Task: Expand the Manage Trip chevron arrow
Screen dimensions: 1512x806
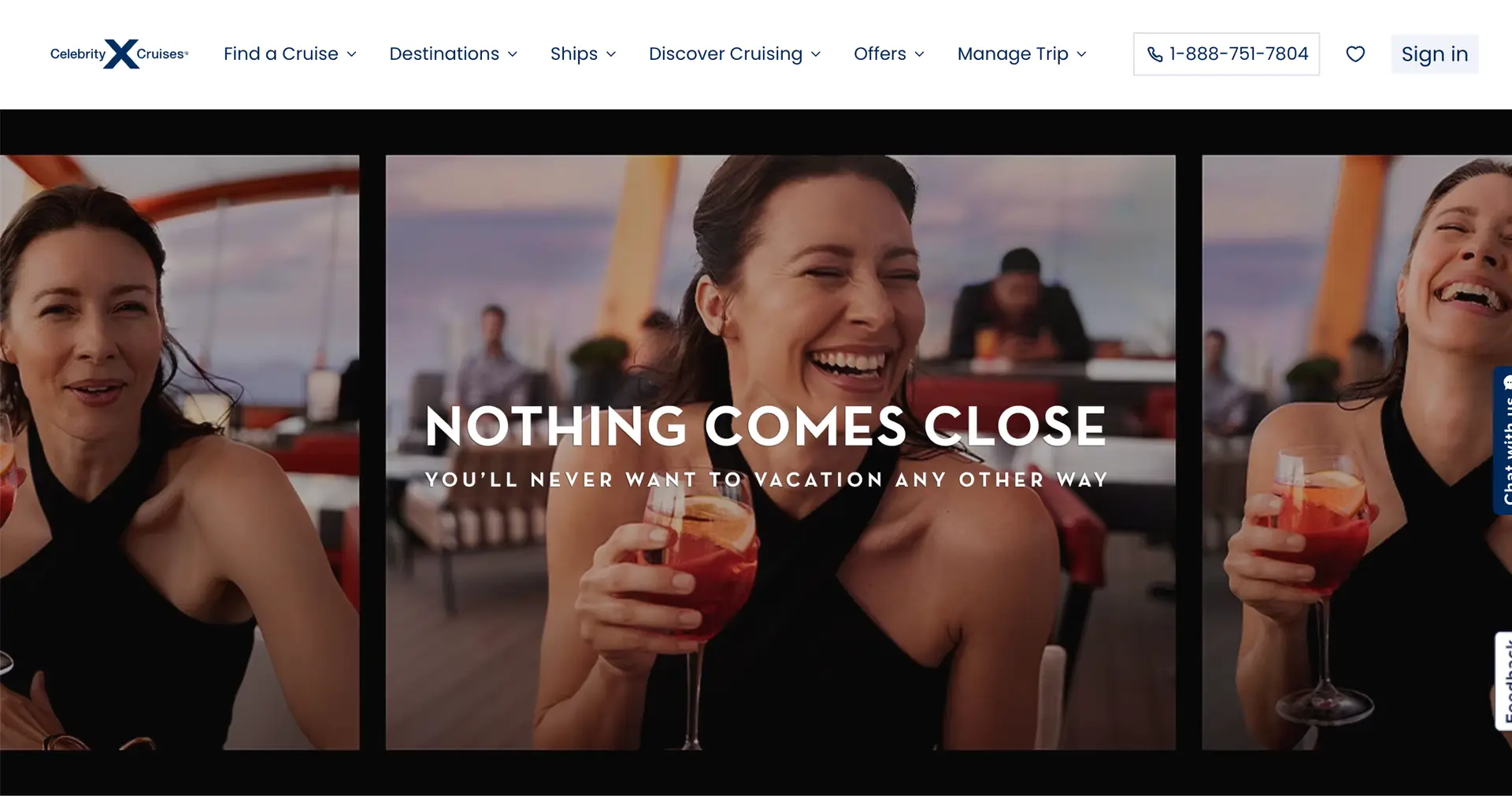Action: tap(1082, 54)
